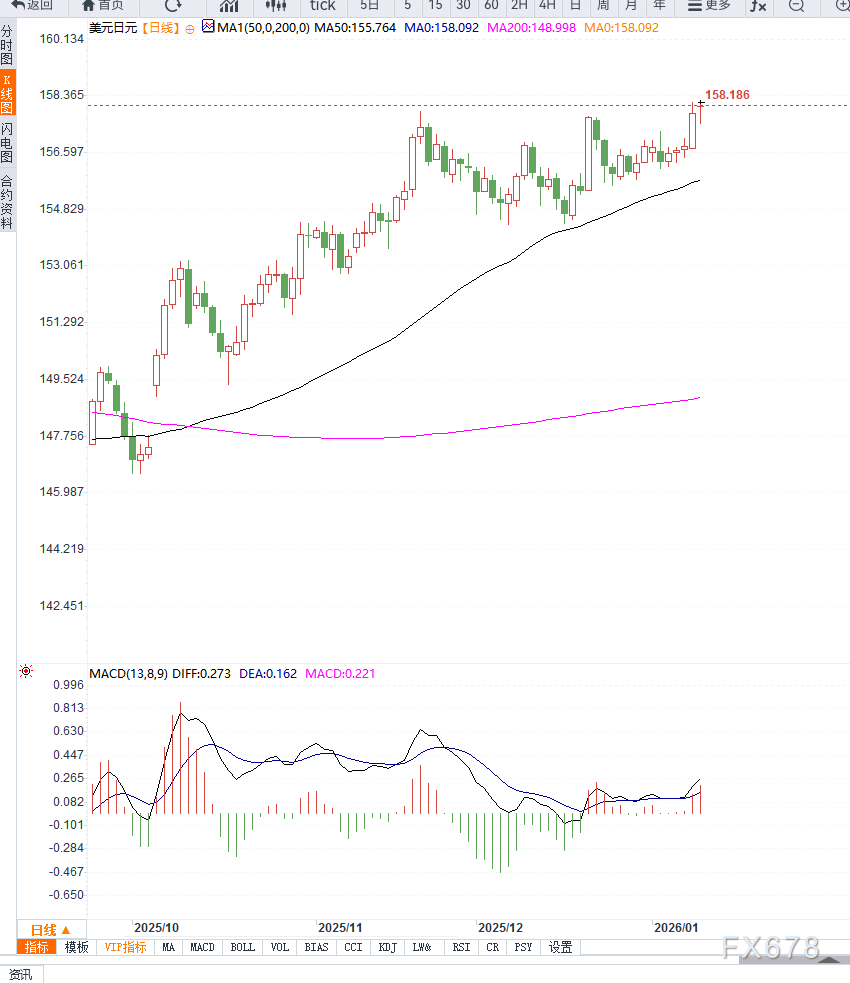Click the MA1 indicator chart icon

207,27
